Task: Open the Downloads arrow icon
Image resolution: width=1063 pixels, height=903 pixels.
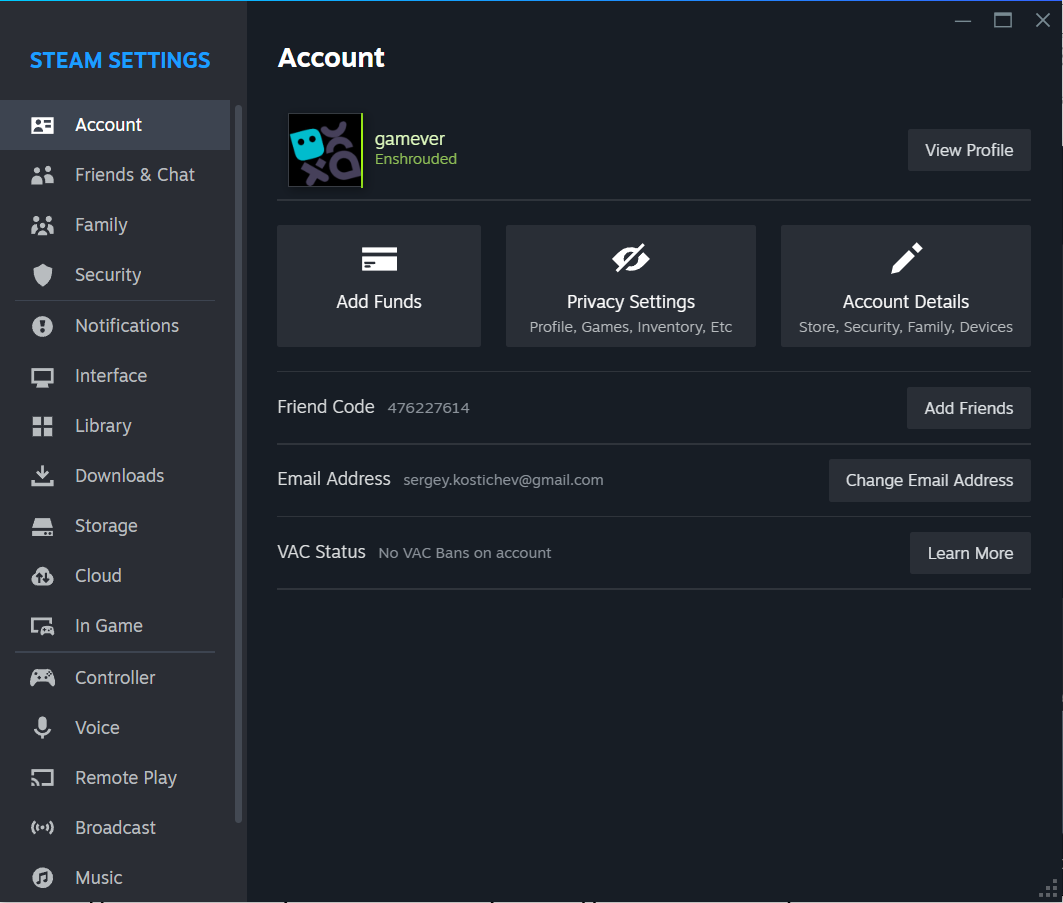Action: tap(42, 476)
